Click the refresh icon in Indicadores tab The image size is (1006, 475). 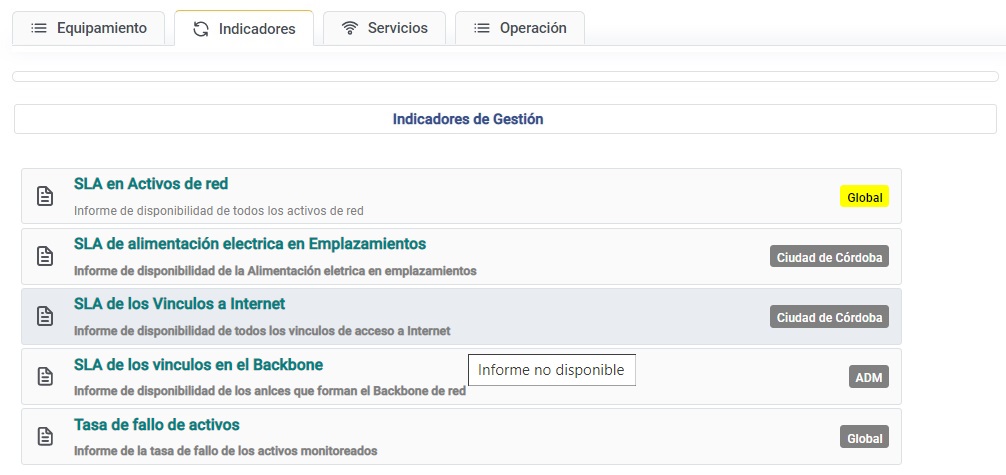click(x=201, y=29)
